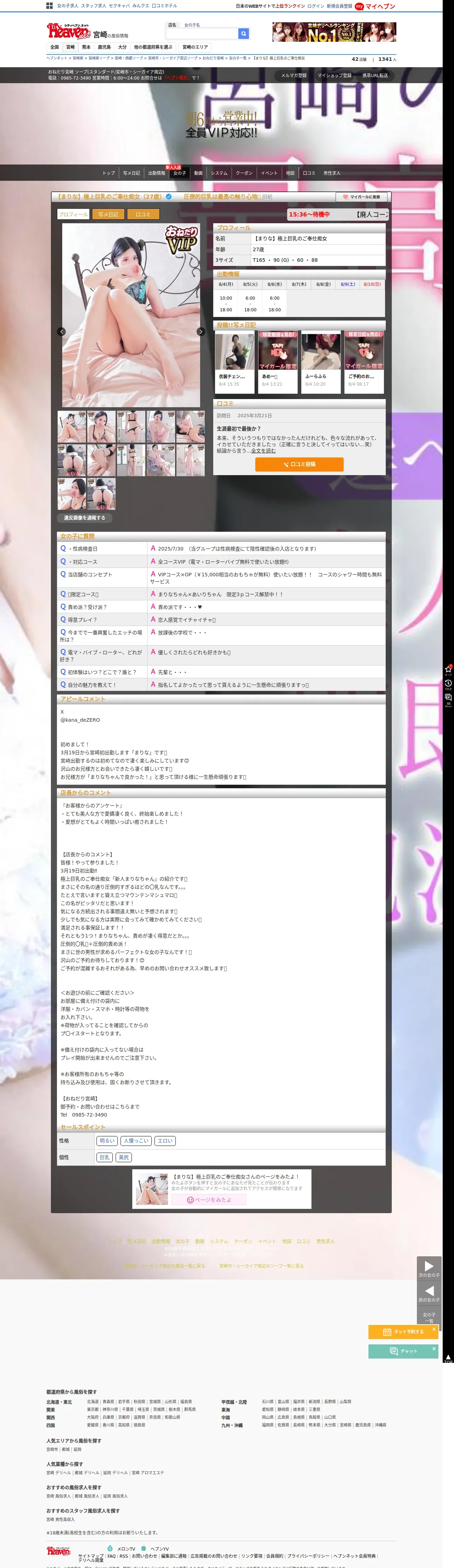Open イベント in shop navigation bar
Viewport: 454px width, 1568px height.
coord(269,173)
